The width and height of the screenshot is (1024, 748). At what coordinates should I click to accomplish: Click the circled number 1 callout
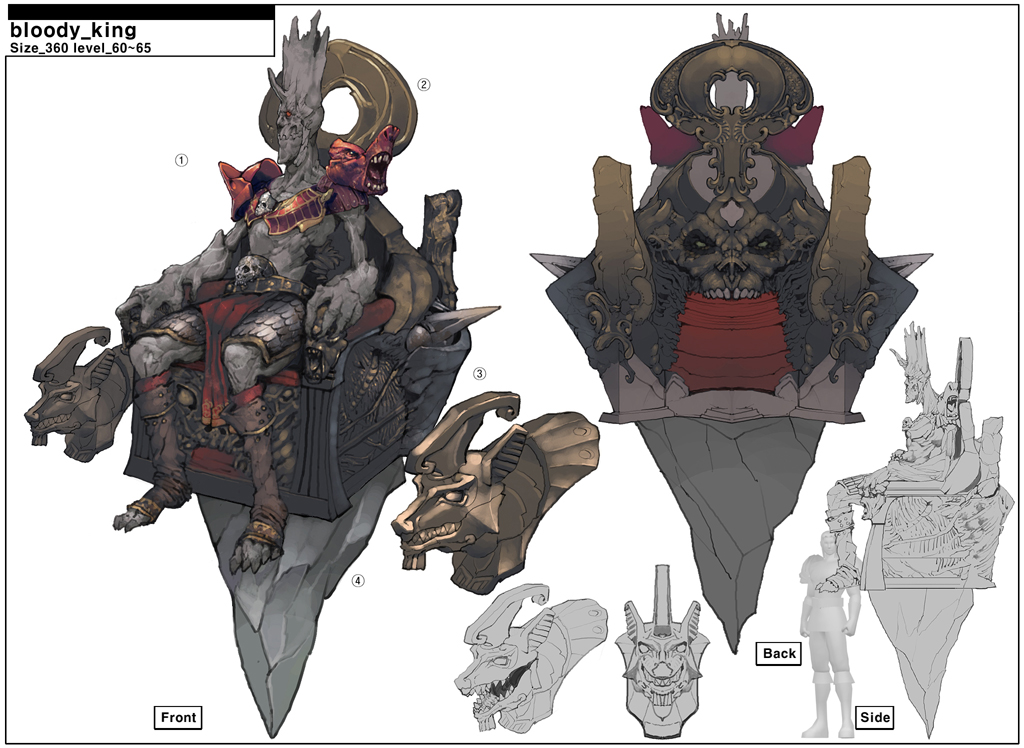(182, 159)
